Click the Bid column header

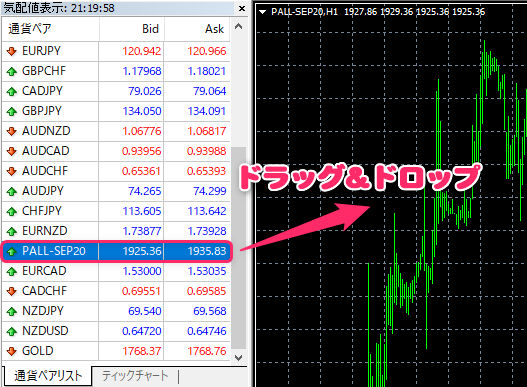click(x=131, y=29)
